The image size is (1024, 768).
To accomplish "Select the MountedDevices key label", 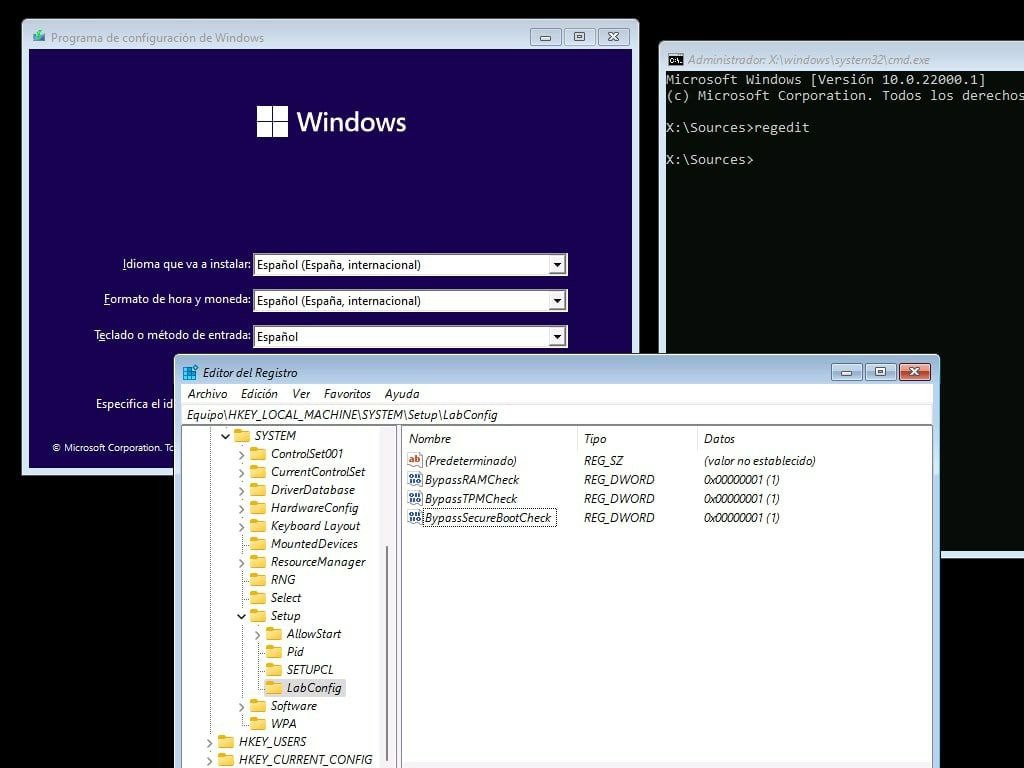I will 314,543.
